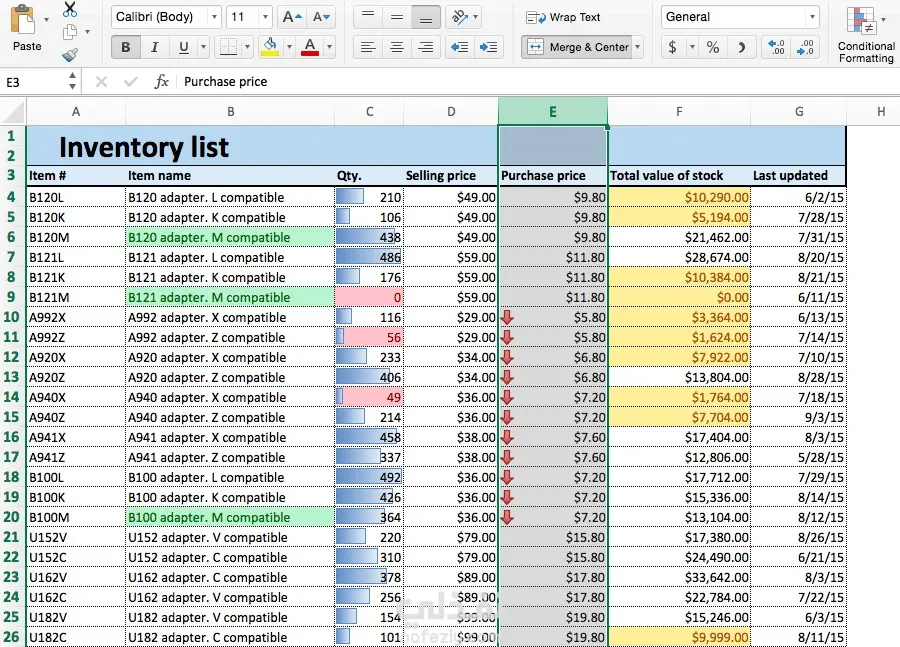Image resolution: width=900 pixels, height=647 pixels.
Task: Open the General number format dropdown
Action: tap(812, 17)
